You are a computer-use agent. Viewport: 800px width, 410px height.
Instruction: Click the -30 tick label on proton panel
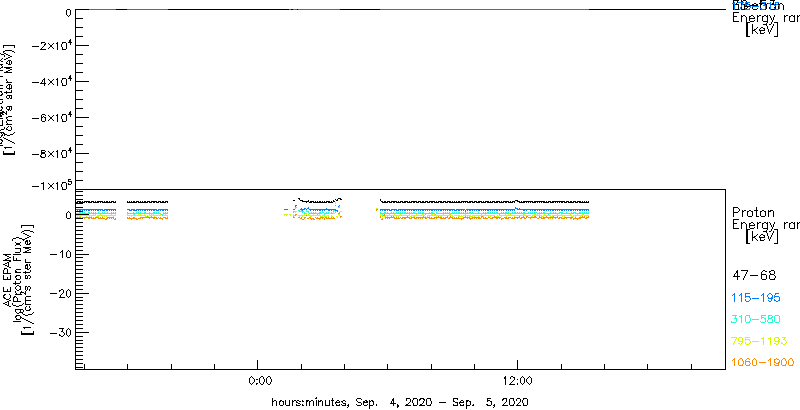[x=61, y=332]
